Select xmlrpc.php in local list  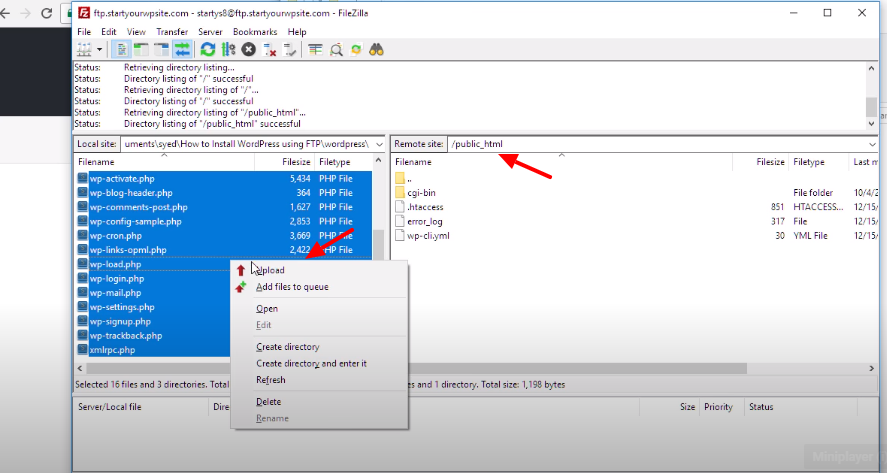(112, 350)
